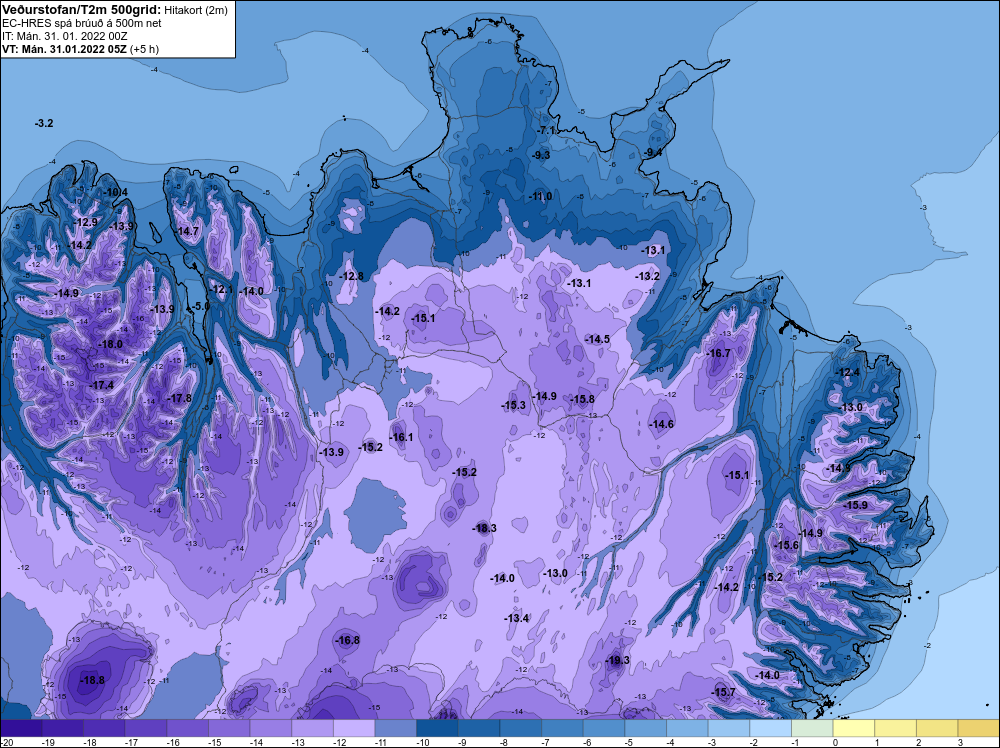Click the 'EC-HRES spá brúuð á 500m net' line
Viewport: 1000px width, 748px height.
(82, 23)
